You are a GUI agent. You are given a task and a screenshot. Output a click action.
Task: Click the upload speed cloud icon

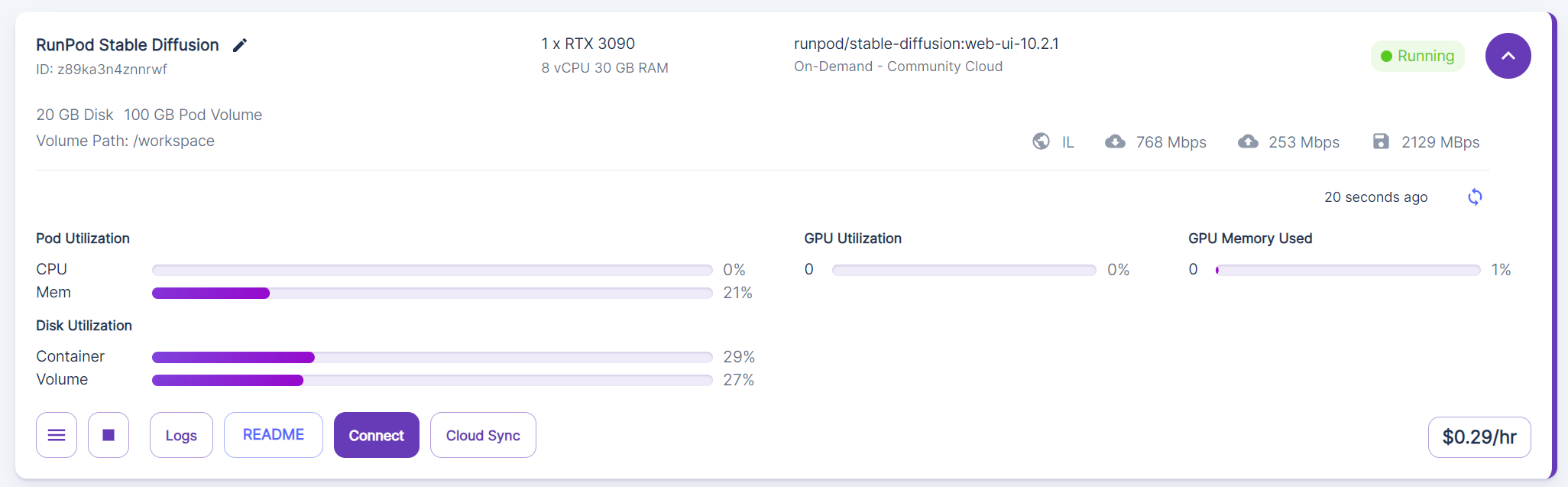point(1248,141)
